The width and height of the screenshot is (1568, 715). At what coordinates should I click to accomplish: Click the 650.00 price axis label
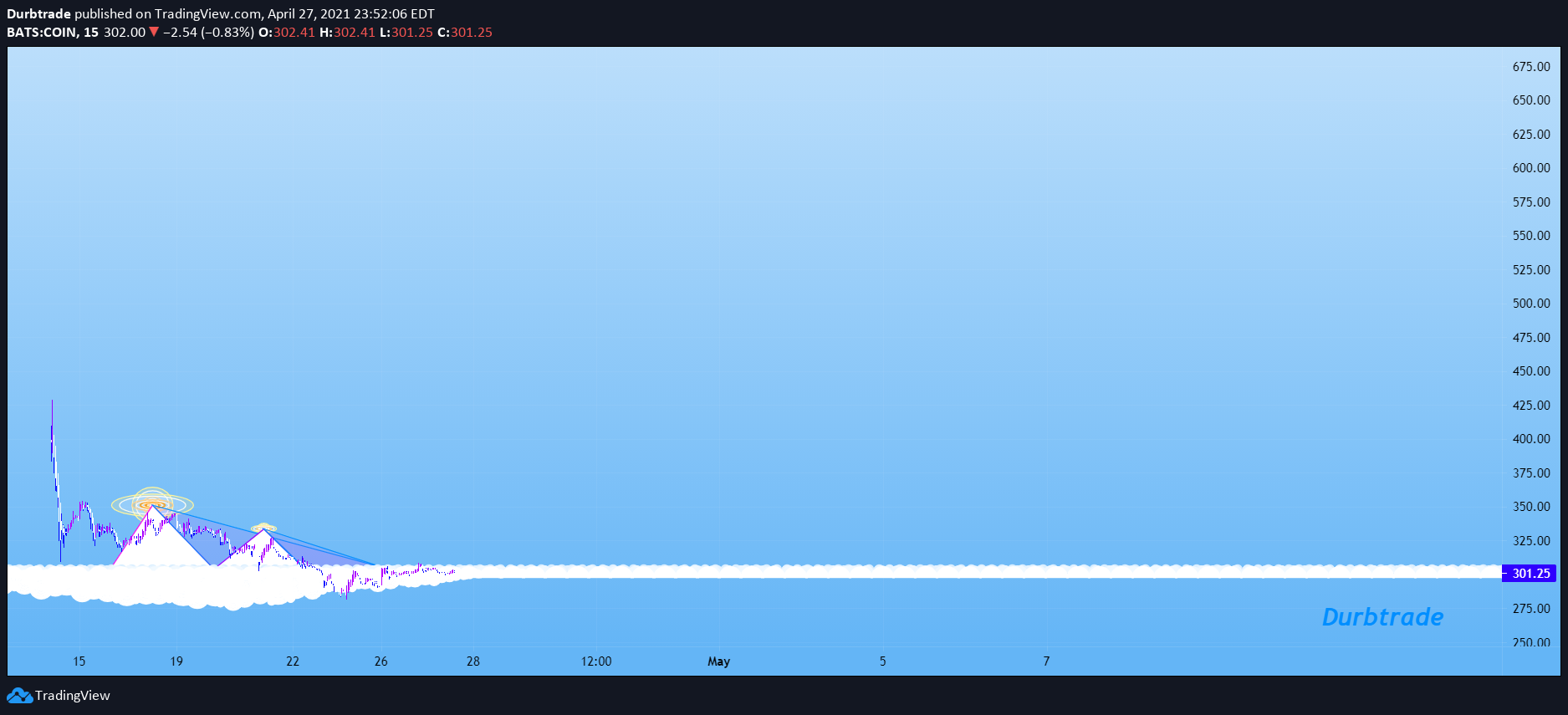[x=1531, y=100]
